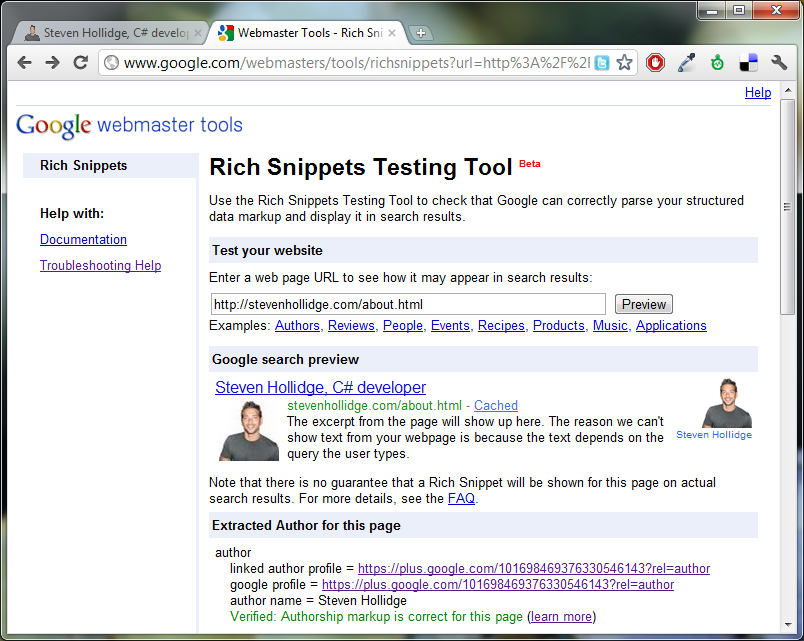The image size is (804, 641).
Task: Open the Recipes example link
Action: (501, 326)
